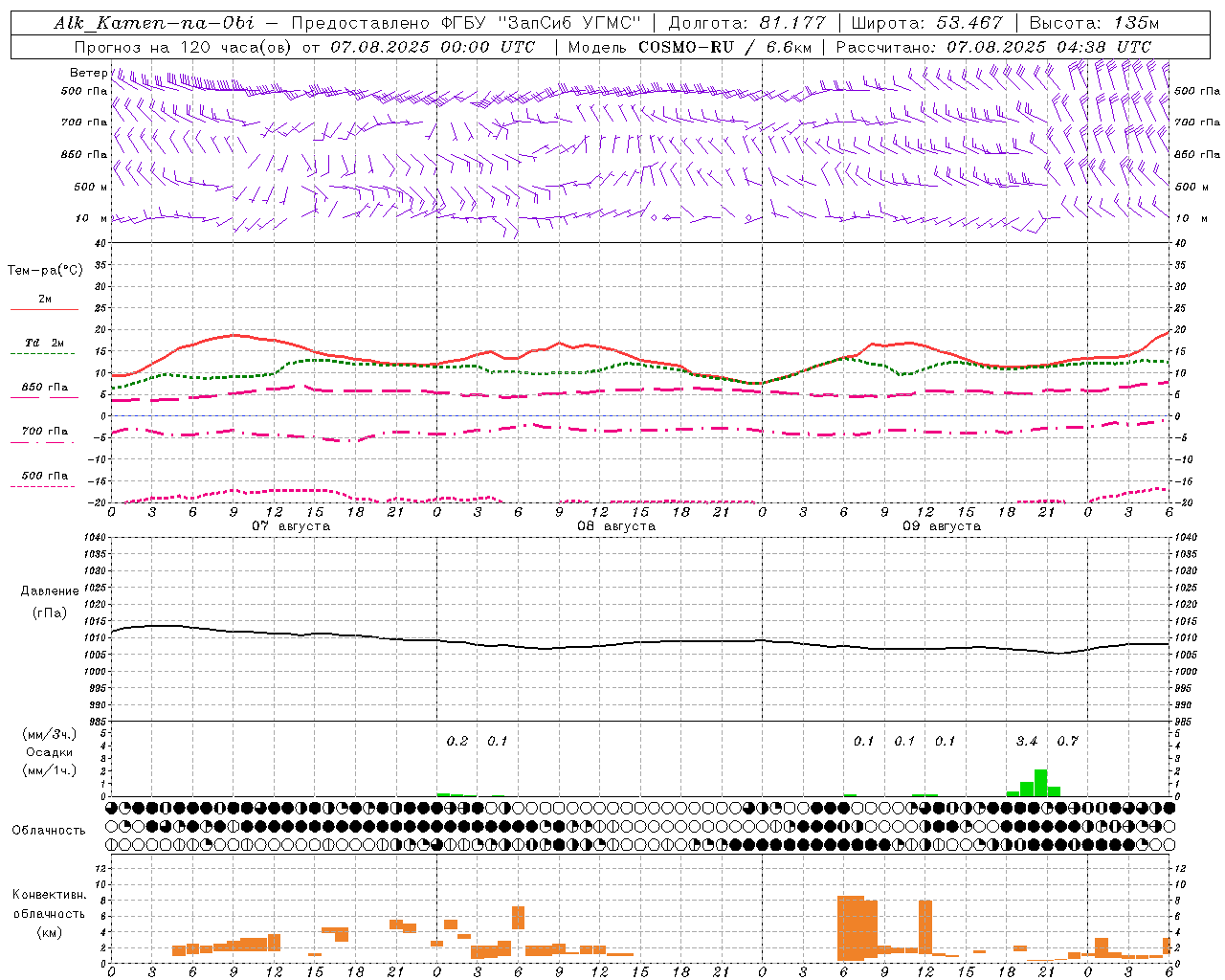Select the latitude value 'Широта: 53.467'
The image size is (1225, 980).
click(926, 23)
